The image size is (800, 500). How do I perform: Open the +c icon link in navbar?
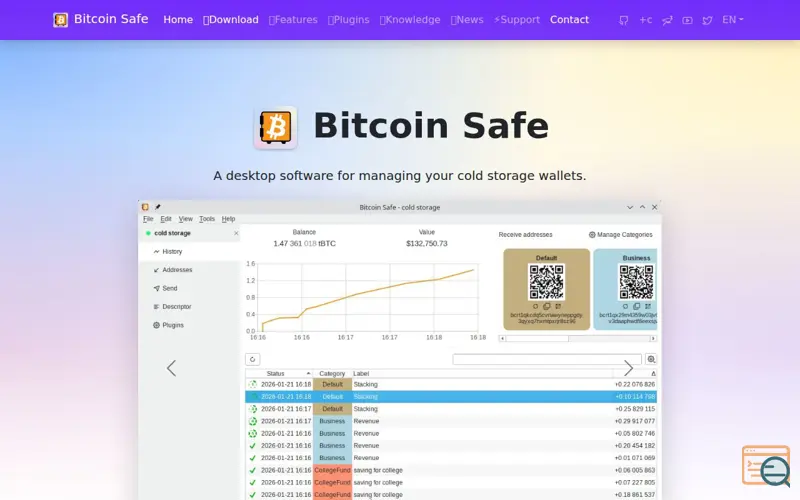[645, 20]
